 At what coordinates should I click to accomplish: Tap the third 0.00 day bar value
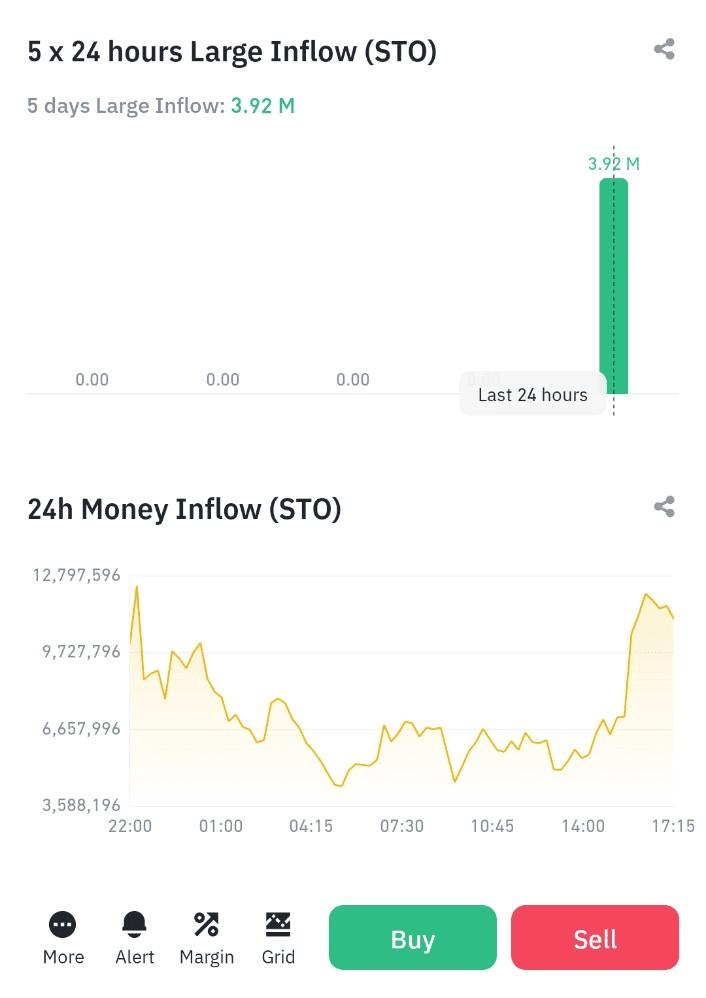[x=353, y=380]
